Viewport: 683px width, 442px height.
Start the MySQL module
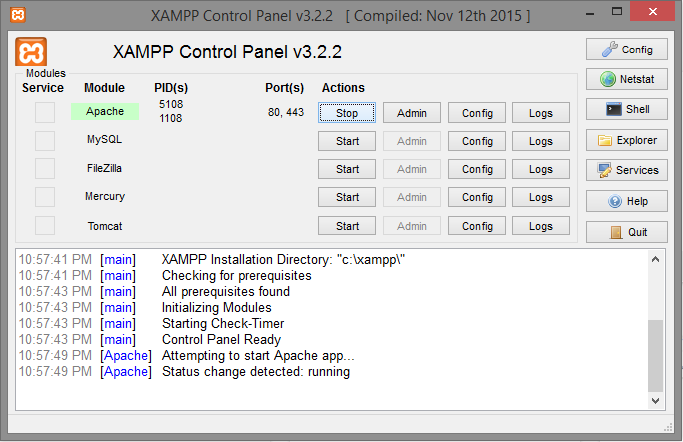click(x=347, y=141)
